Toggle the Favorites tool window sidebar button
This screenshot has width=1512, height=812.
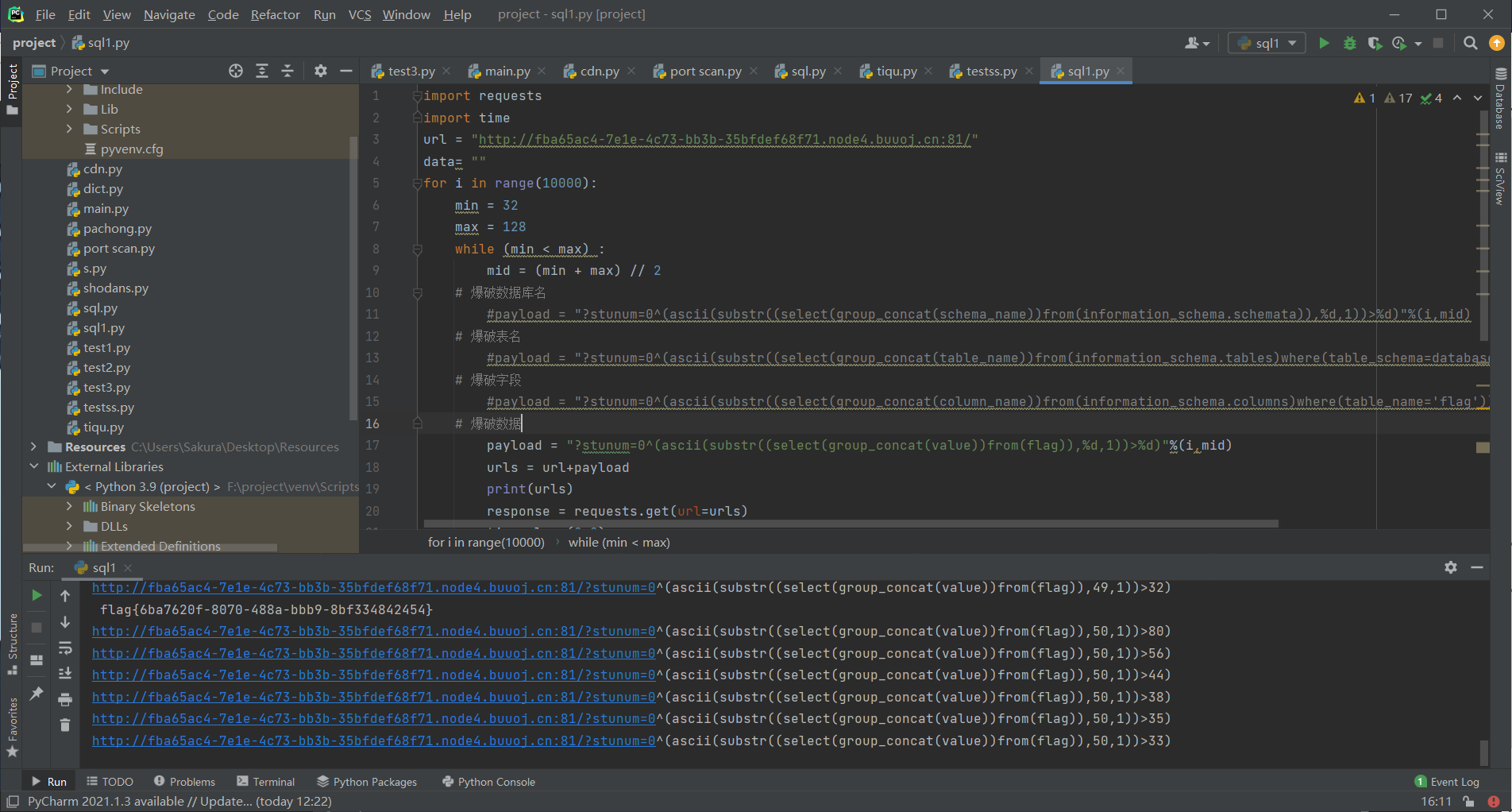pos(12,728)
